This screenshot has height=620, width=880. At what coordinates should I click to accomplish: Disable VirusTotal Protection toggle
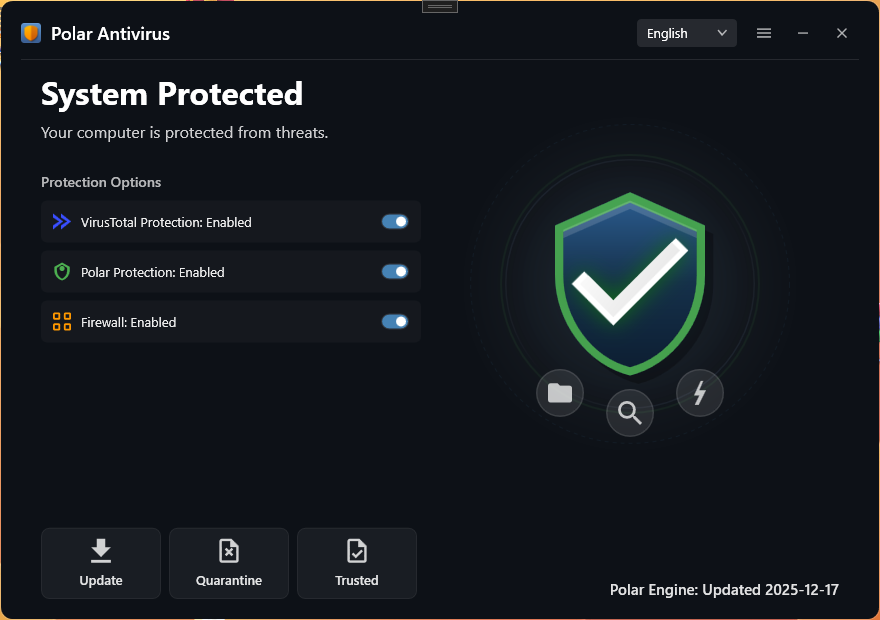pyautogui.click(x=395, y=222)
